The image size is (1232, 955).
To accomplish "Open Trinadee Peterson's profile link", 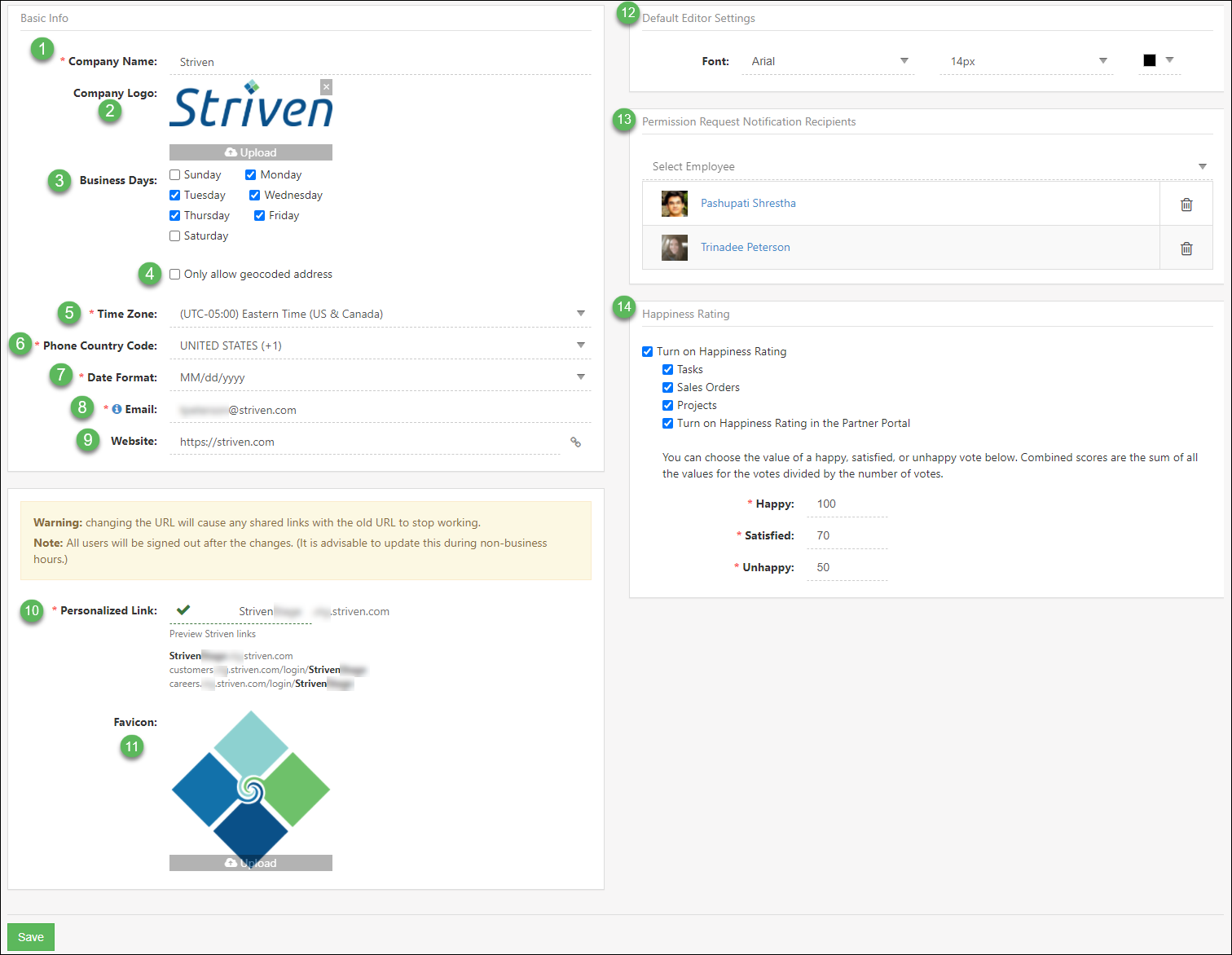I will click(746, 248).
